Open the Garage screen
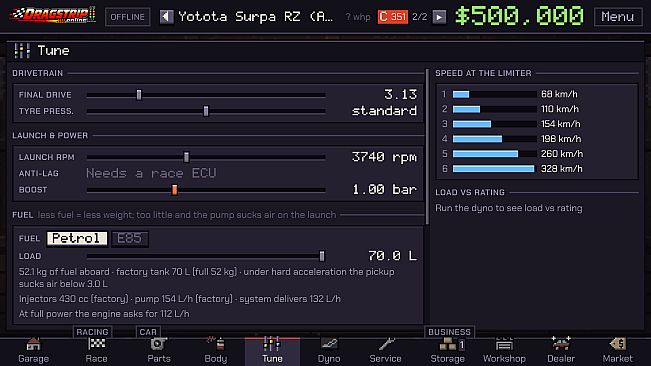651x366 pixels. point(33,351)
